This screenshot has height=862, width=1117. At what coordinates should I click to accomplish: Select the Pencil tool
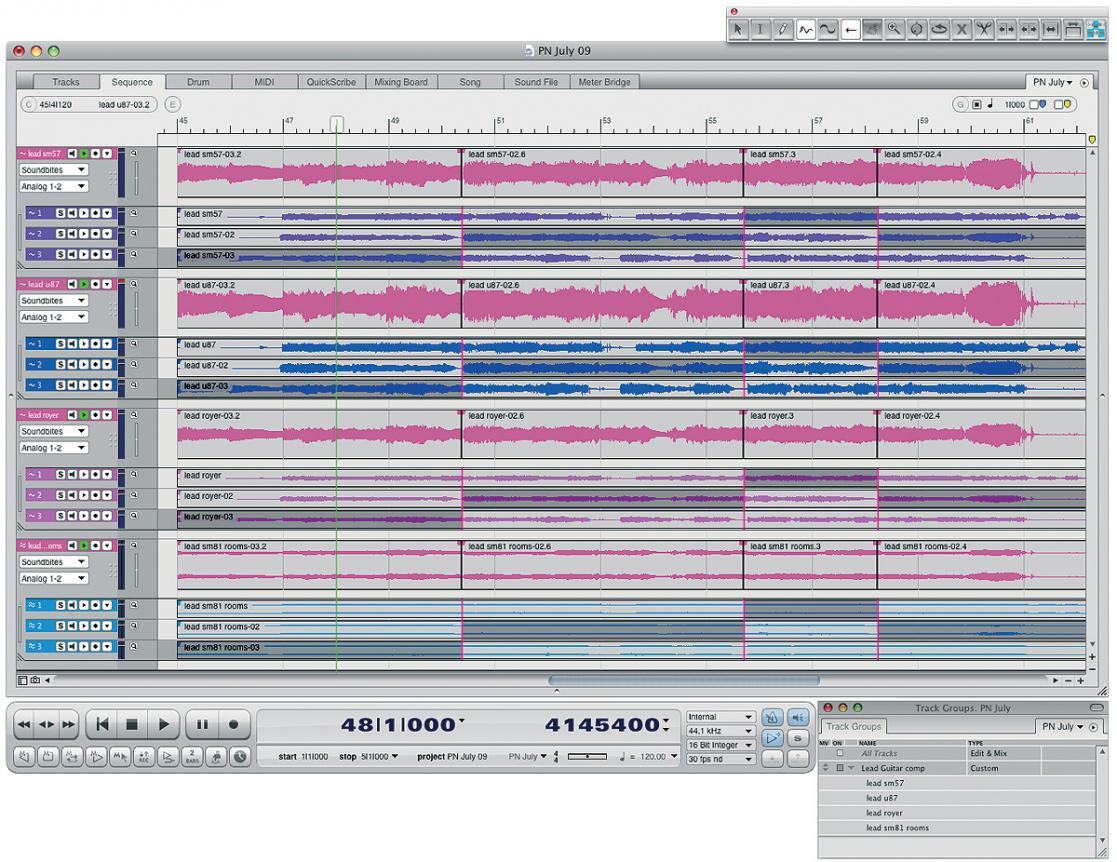782,30
